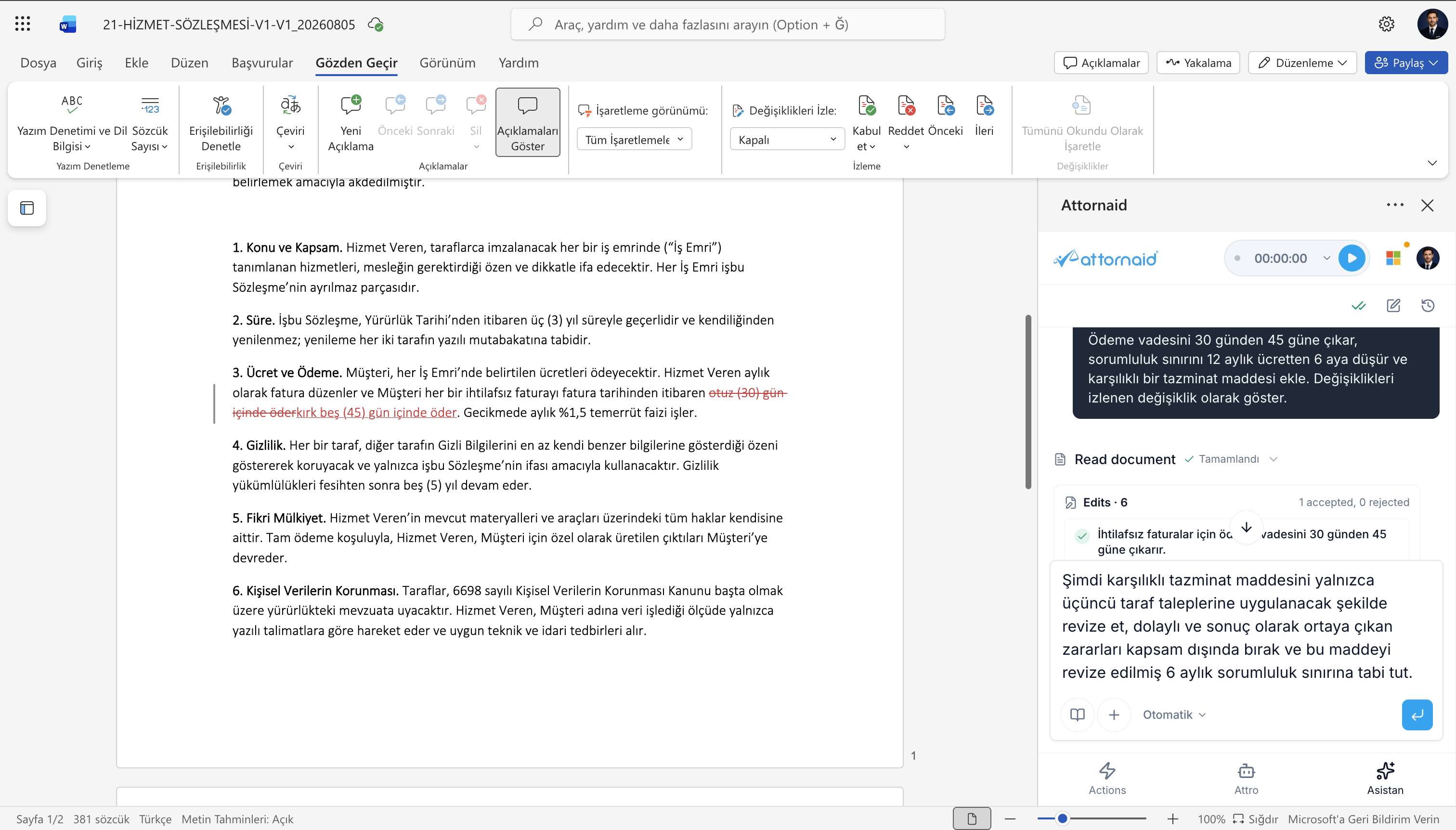Image resolution: width=1456 pixels, height=830 pixels.
Task: Click the Word app icon
Action: [68, 25]
